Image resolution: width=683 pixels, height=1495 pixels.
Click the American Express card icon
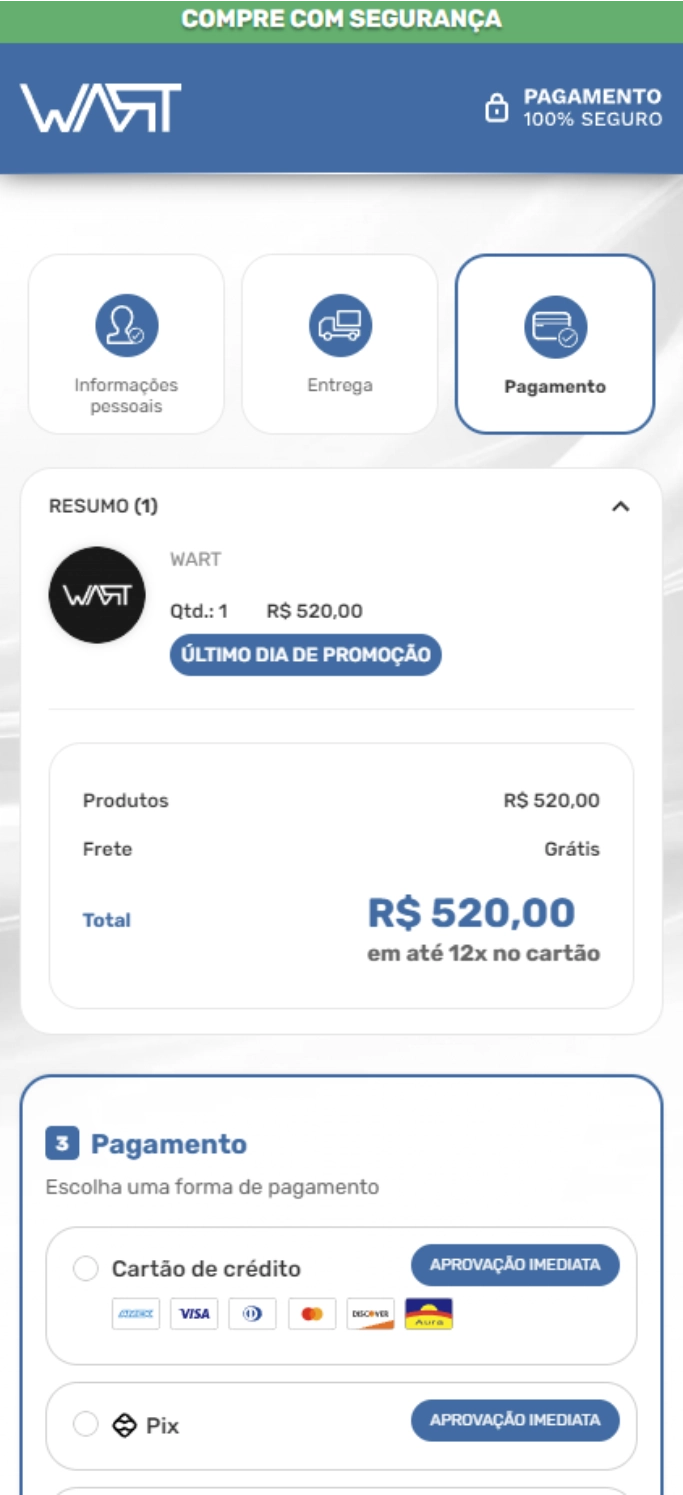tap(136, 1314)
